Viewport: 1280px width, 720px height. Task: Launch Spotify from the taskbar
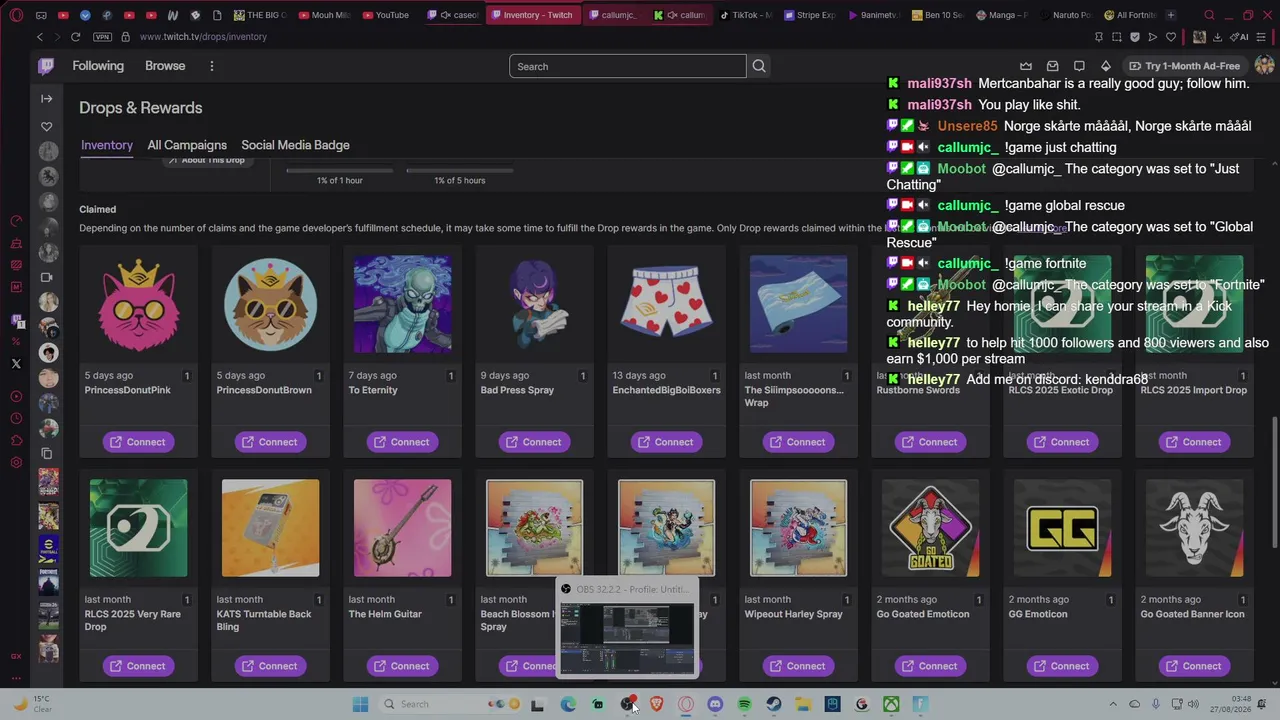tap(744, 704)
